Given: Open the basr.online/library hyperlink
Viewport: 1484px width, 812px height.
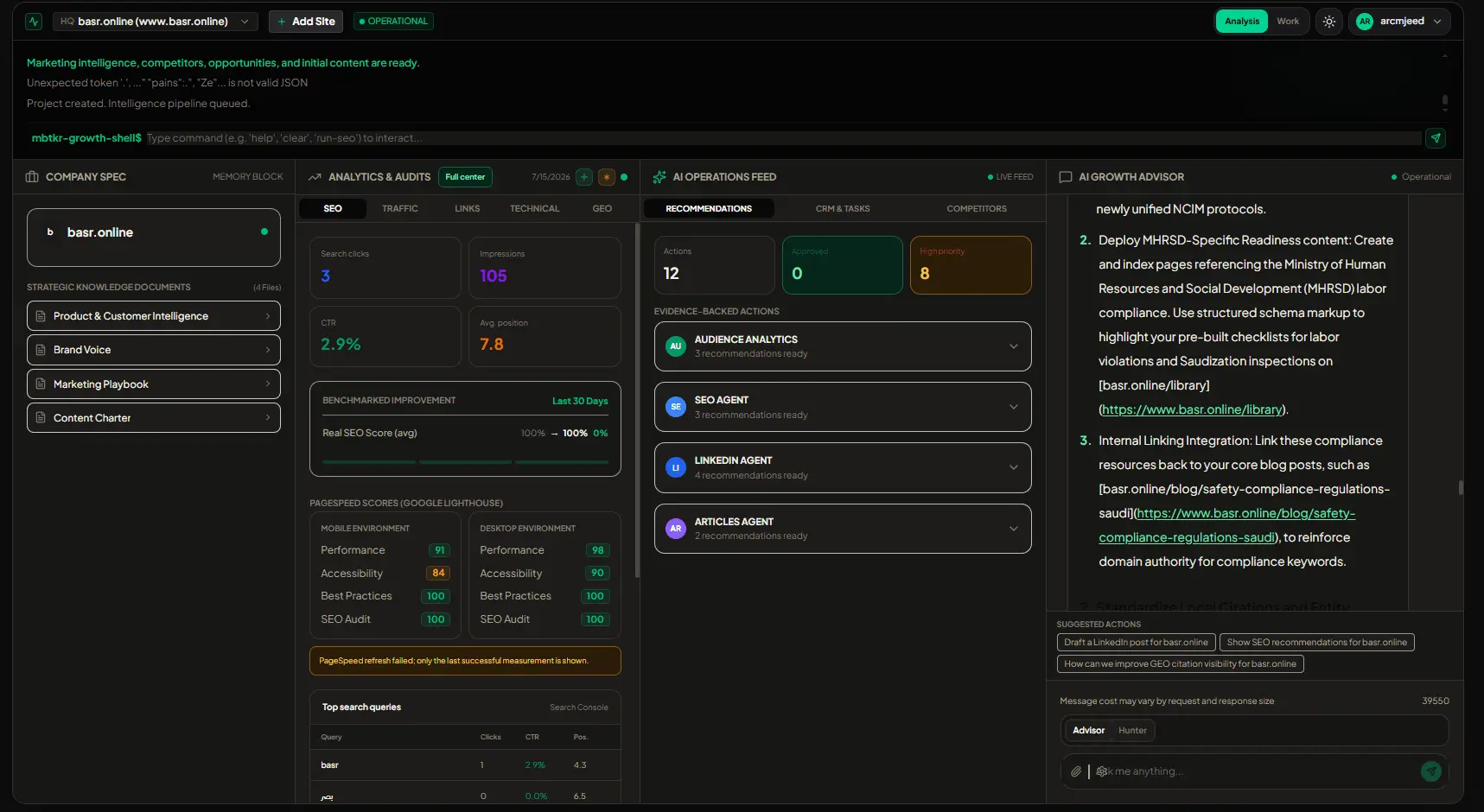Looking at the screenshot, I should pyautogui.click(x=1192, y=409).
